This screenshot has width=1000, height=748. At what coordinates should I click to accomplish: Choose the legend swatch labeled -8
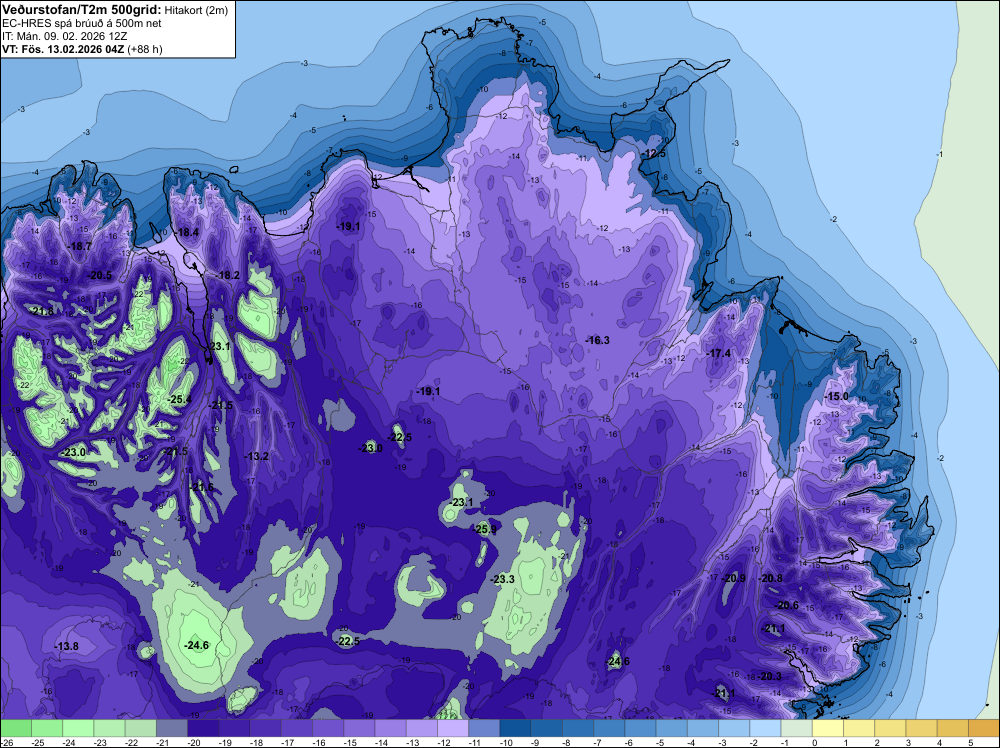tap(578, 728)
